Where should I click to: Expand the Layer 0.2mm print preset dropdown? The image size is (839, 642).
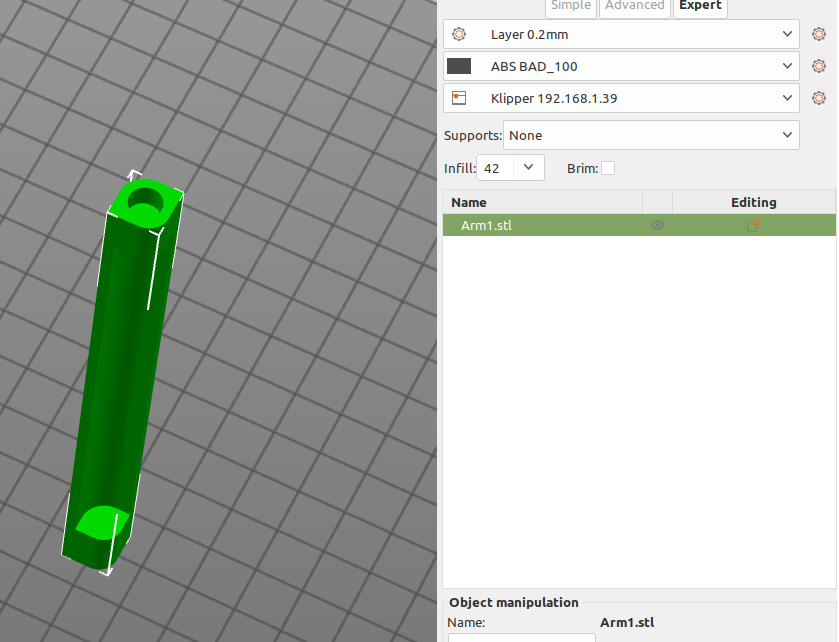point(786,34)
